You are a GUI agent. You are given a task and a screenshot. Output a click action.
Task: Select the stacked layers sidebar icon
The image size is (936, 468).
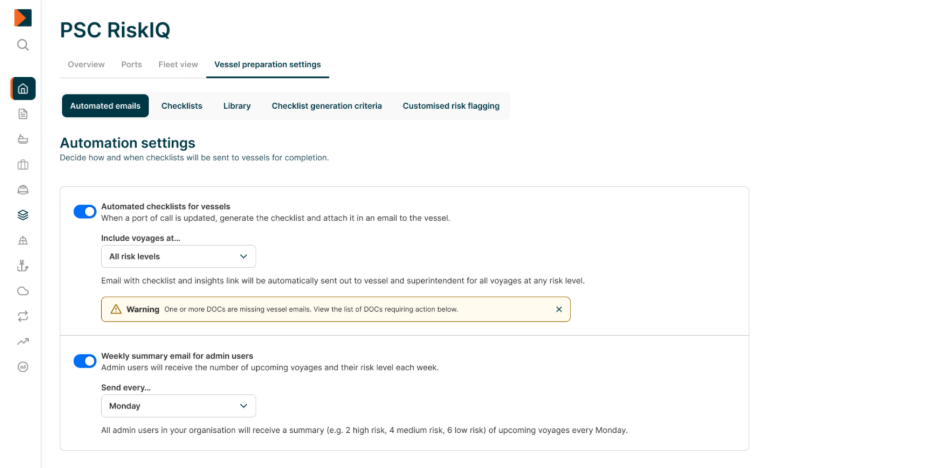click(x=23, y=214)
